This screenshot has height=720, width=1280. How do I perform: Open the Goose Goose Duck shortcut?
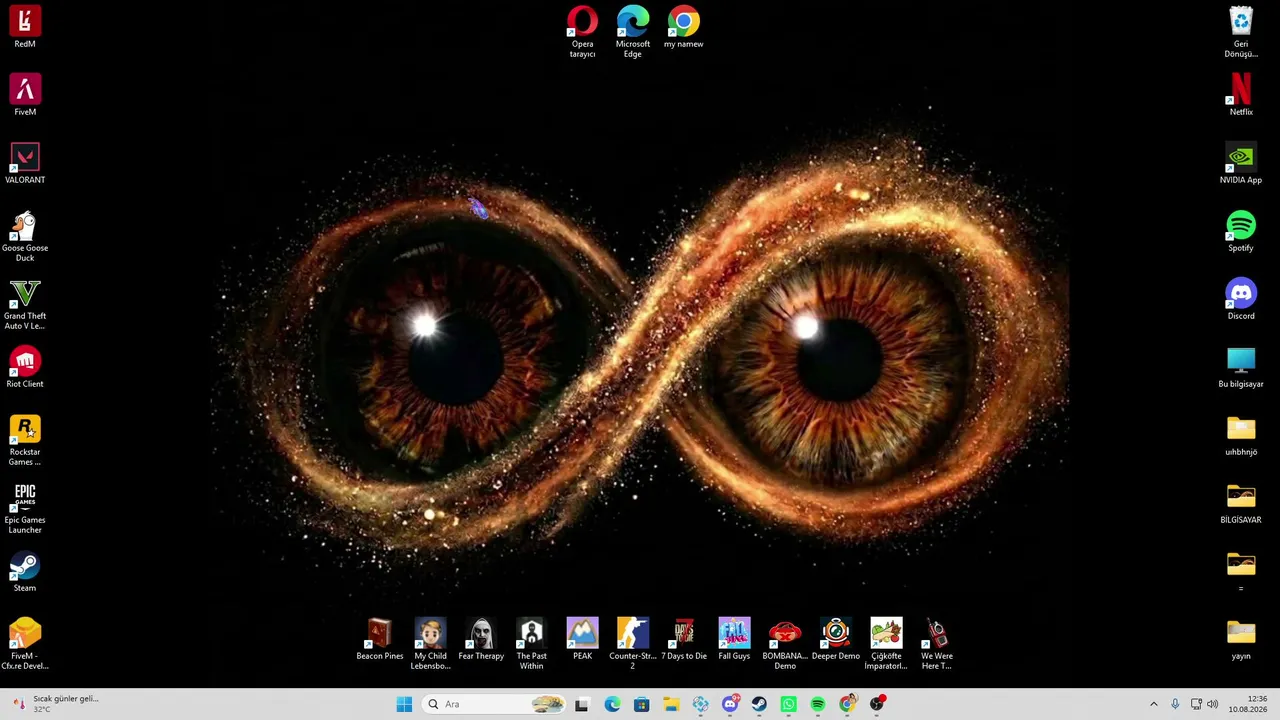point(25,236)
